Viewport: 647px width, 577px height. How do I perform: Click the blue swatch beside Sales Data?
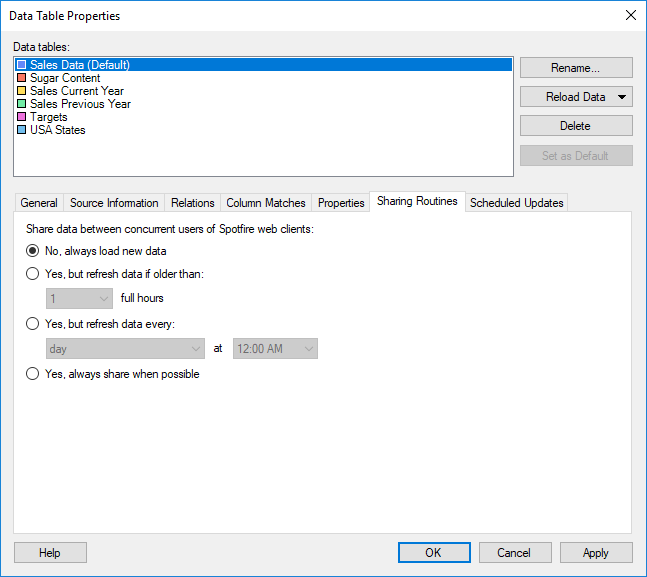click(21, 65)
